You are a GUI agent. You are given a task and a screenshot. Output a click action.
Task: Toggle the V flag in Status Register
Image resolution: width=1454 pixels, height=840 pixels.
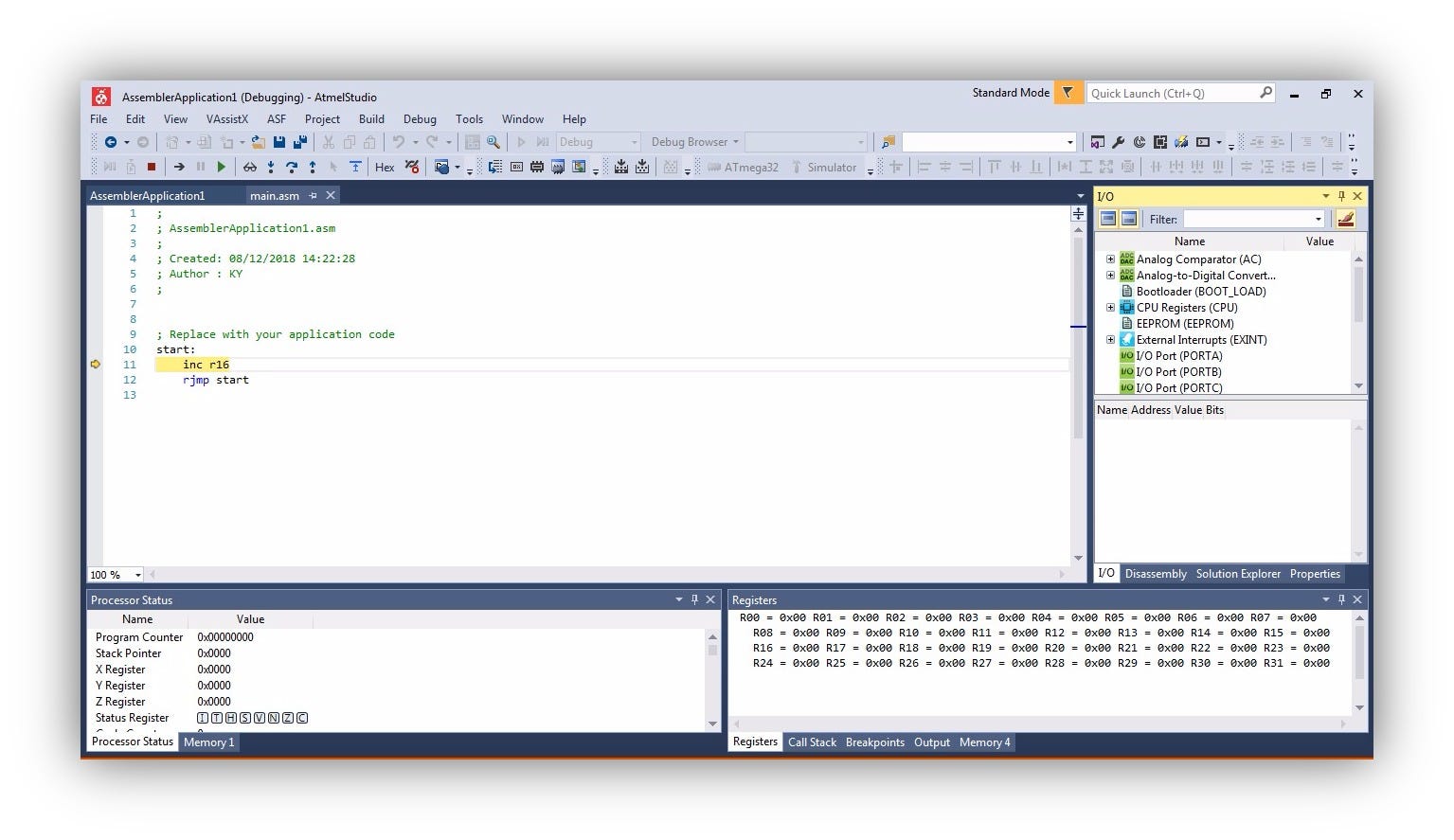click(x=260, y=718)
